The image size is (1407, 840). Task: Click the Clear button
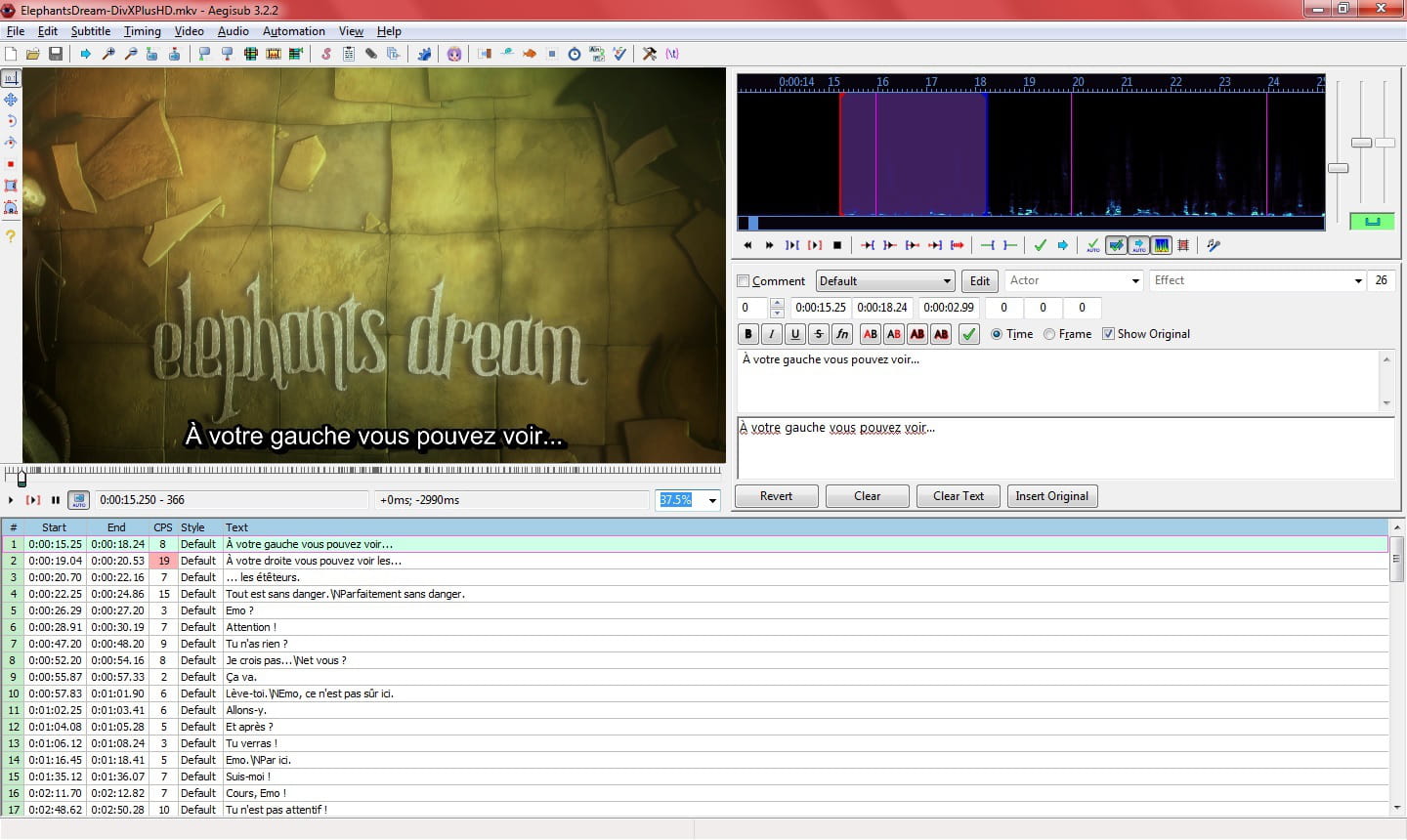click(x=867, y=496)
